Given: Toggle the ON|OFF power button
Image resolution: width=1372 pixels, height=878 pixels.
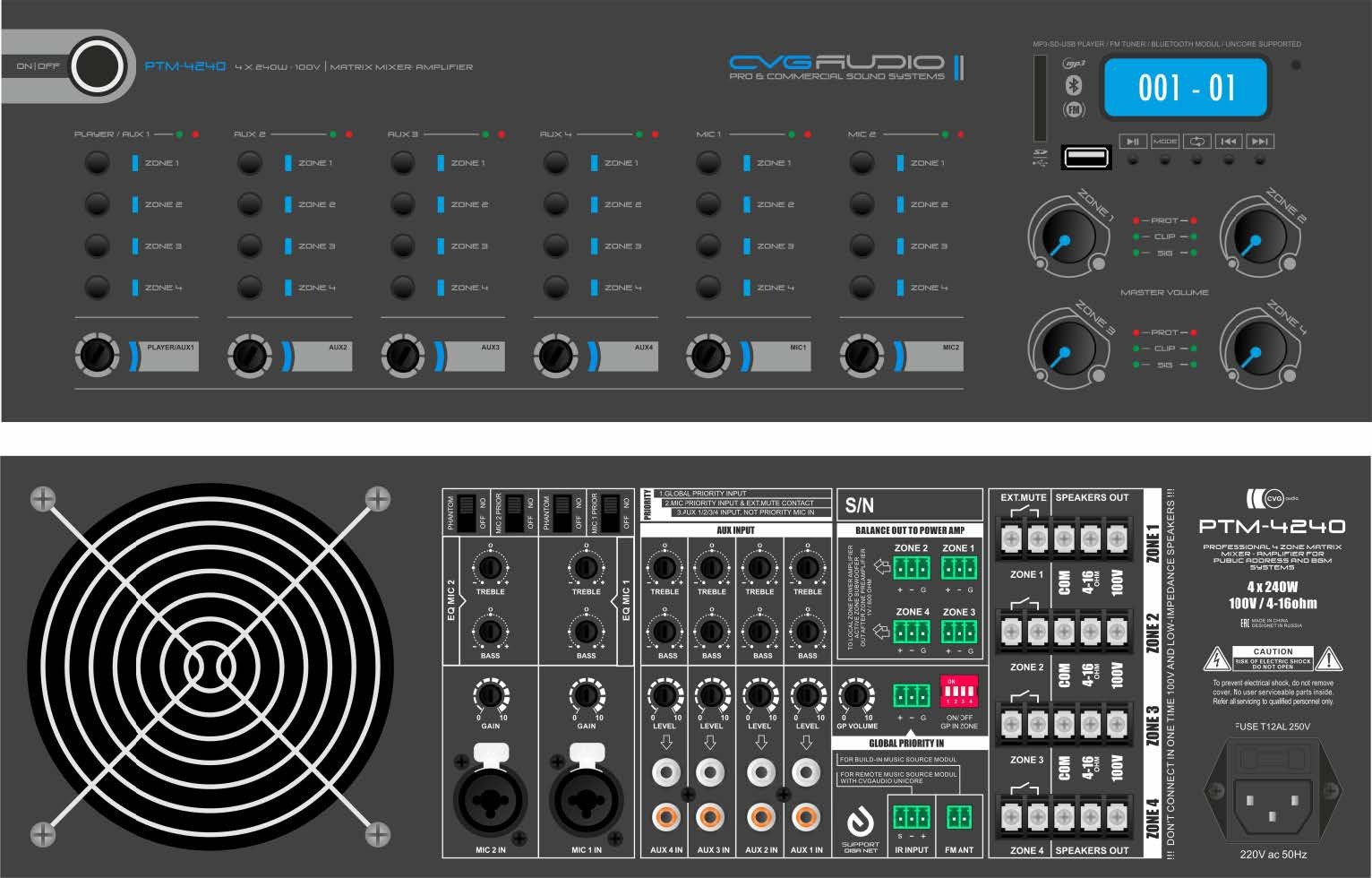Looking at the screenshot, I should click(98, 66).
